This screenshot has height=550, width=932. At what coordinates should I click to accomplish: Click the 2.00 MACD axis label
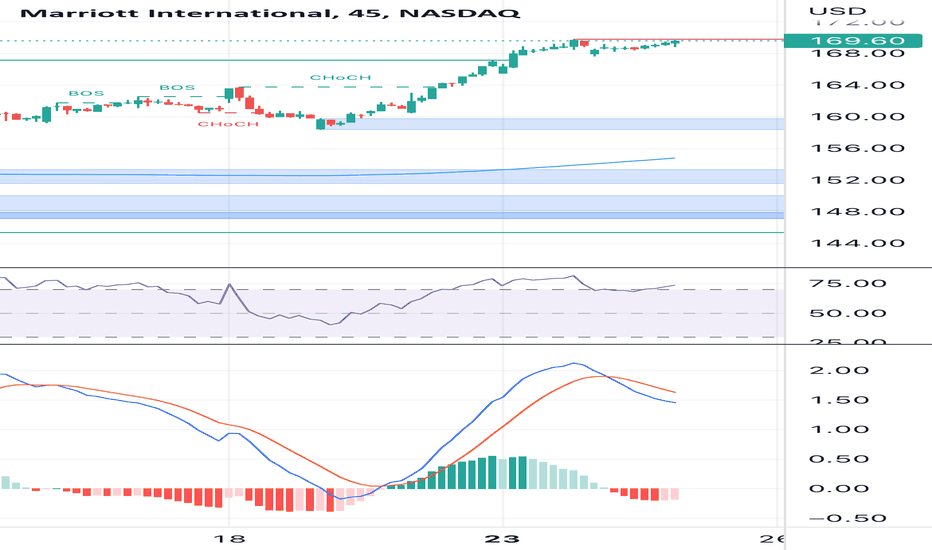[839, 370]
